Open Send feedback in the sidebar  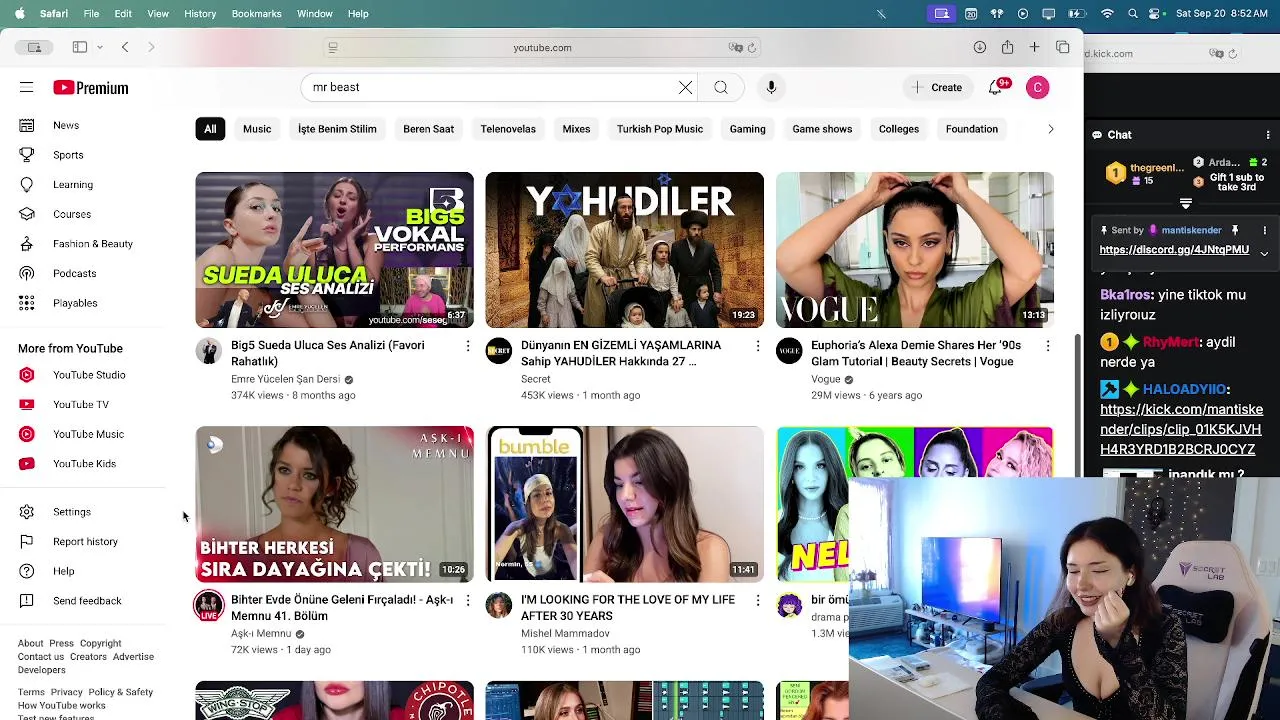click(x=87, y=601)
